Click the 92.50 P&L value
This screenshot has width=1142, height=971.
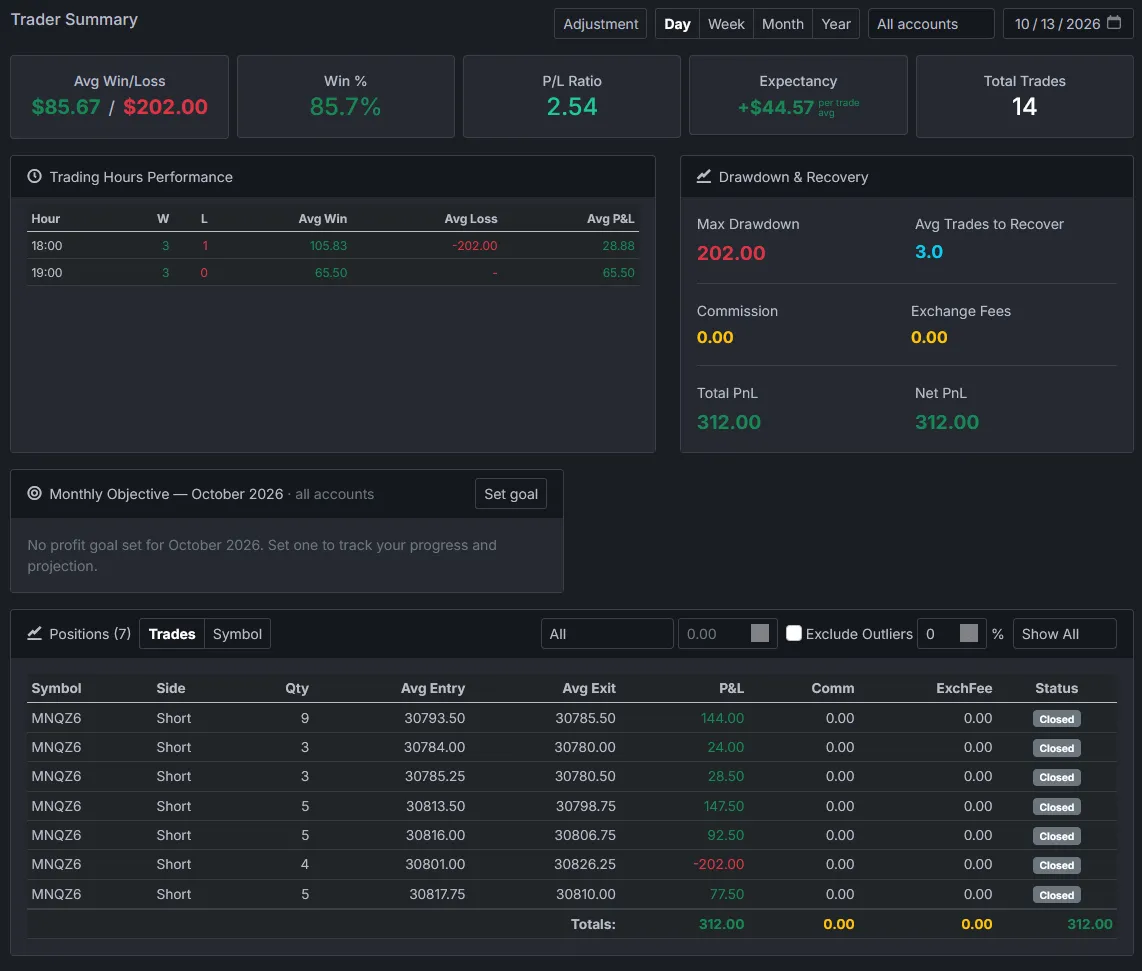(x=725, y=836)
